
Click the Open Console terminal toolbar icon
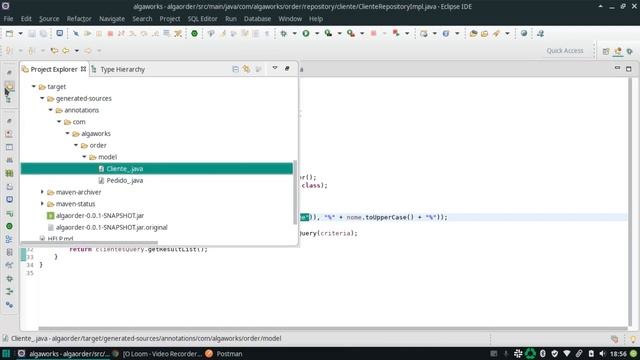(60, 33)
